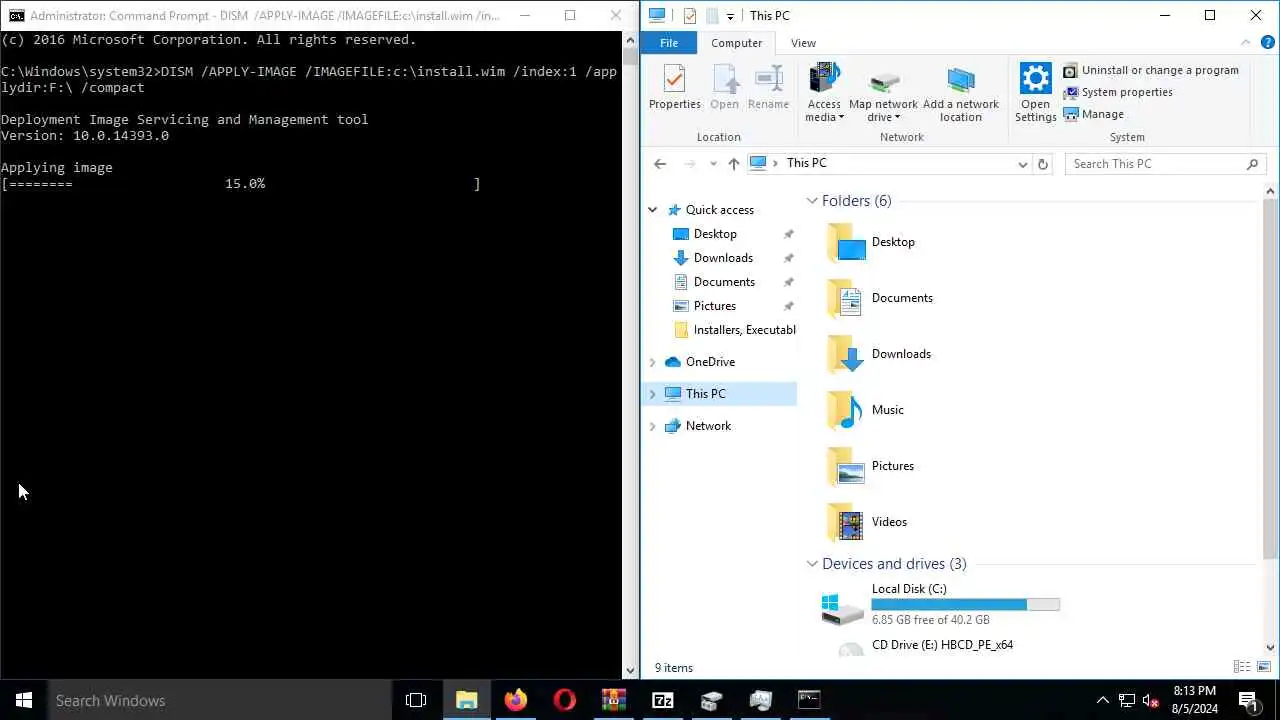This screenshot has width=1280, height=720.
Task: Expand the OneDrive tree node
Action: tap(653, 362)
